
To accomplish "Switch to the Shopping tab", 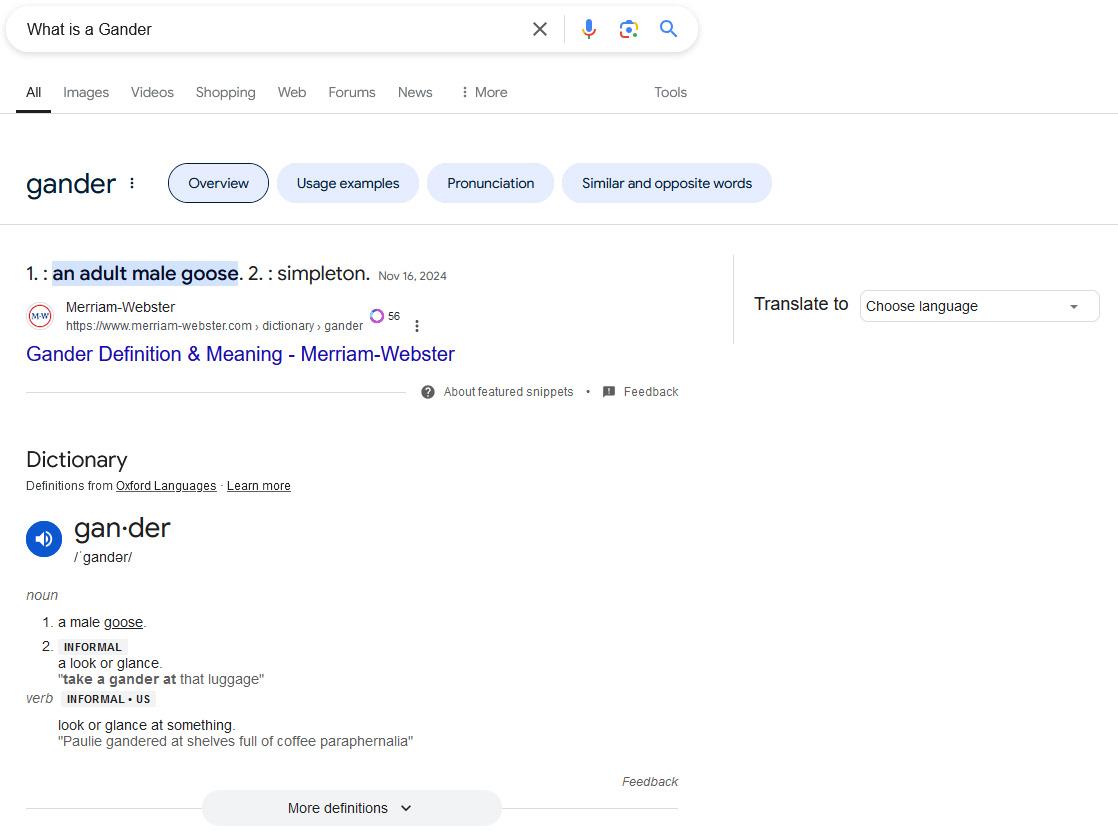I will (x=225, y=92).
